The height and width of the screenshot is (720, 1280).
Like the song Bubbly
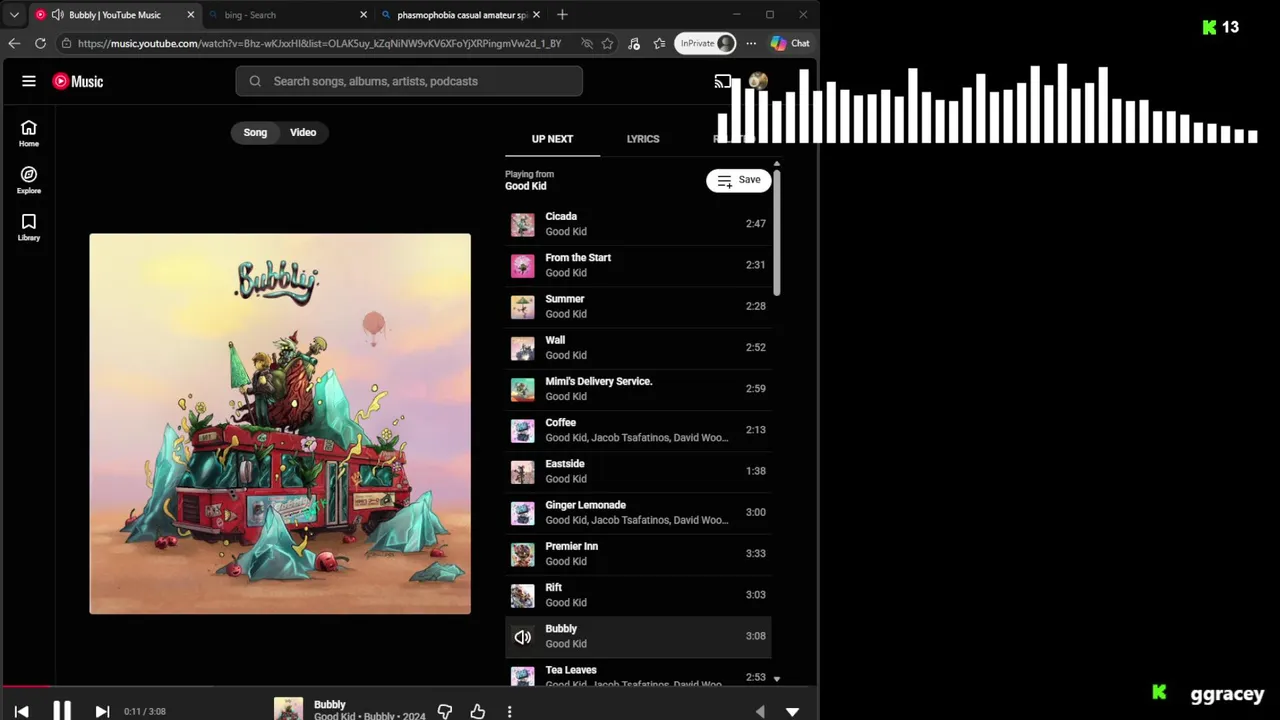477,711
